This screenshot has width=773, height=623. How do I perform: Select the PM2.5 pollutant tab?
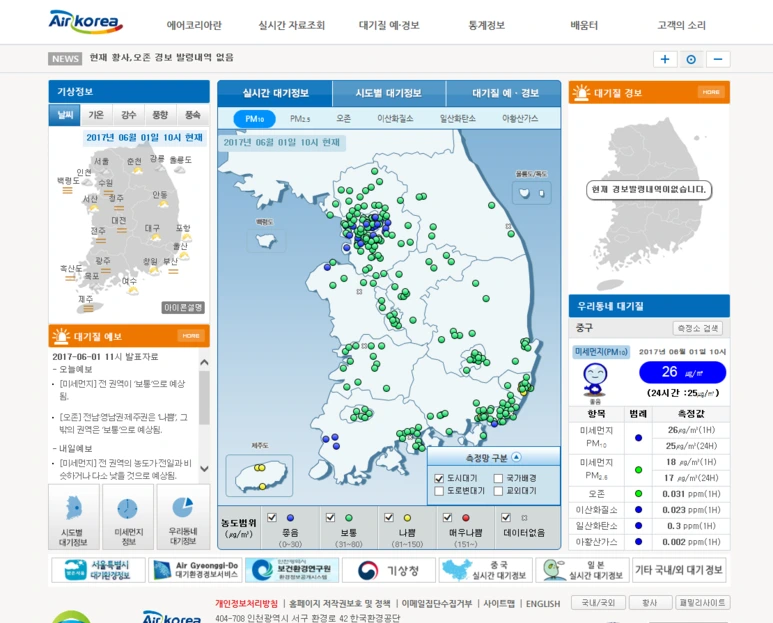tap(300, 119)
